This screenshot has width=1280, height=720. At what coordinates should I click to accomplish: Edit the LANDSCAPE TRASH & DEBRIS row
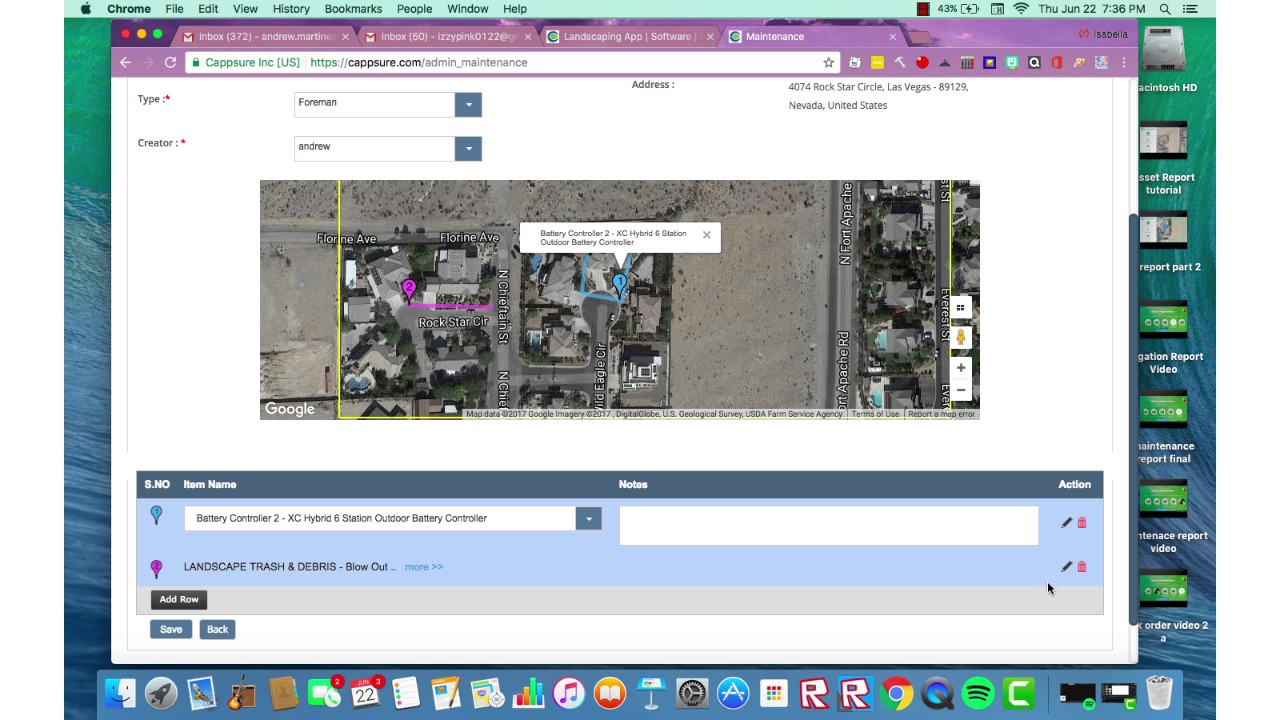[1066, 567]
